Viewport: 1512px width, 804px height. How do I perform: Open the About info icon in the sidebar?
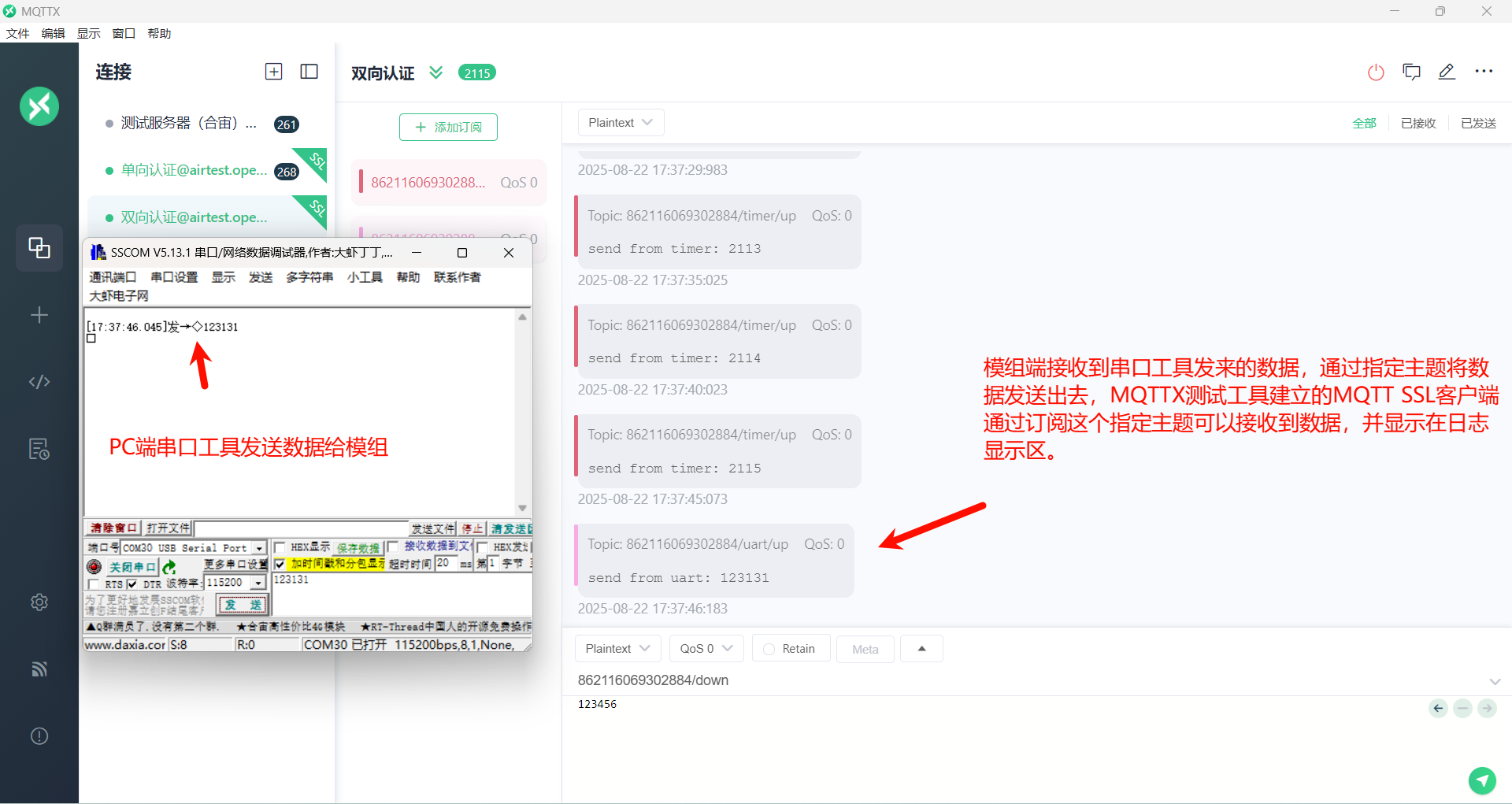pos(39,736)
